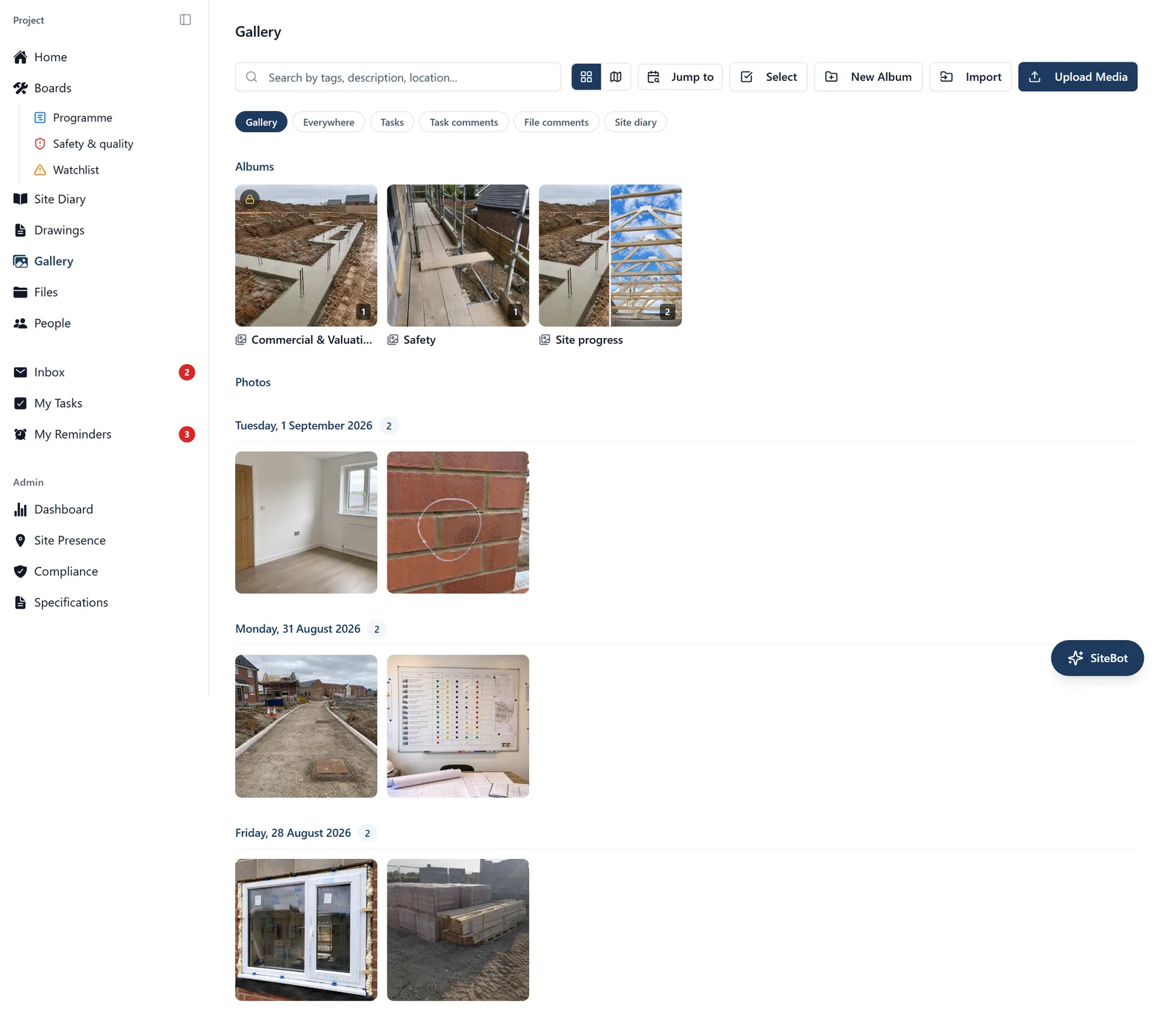Viewport: 1176px width, 1014px height.
Task: Select the Tasks filter tab
Action: click(x=392, y=122)
